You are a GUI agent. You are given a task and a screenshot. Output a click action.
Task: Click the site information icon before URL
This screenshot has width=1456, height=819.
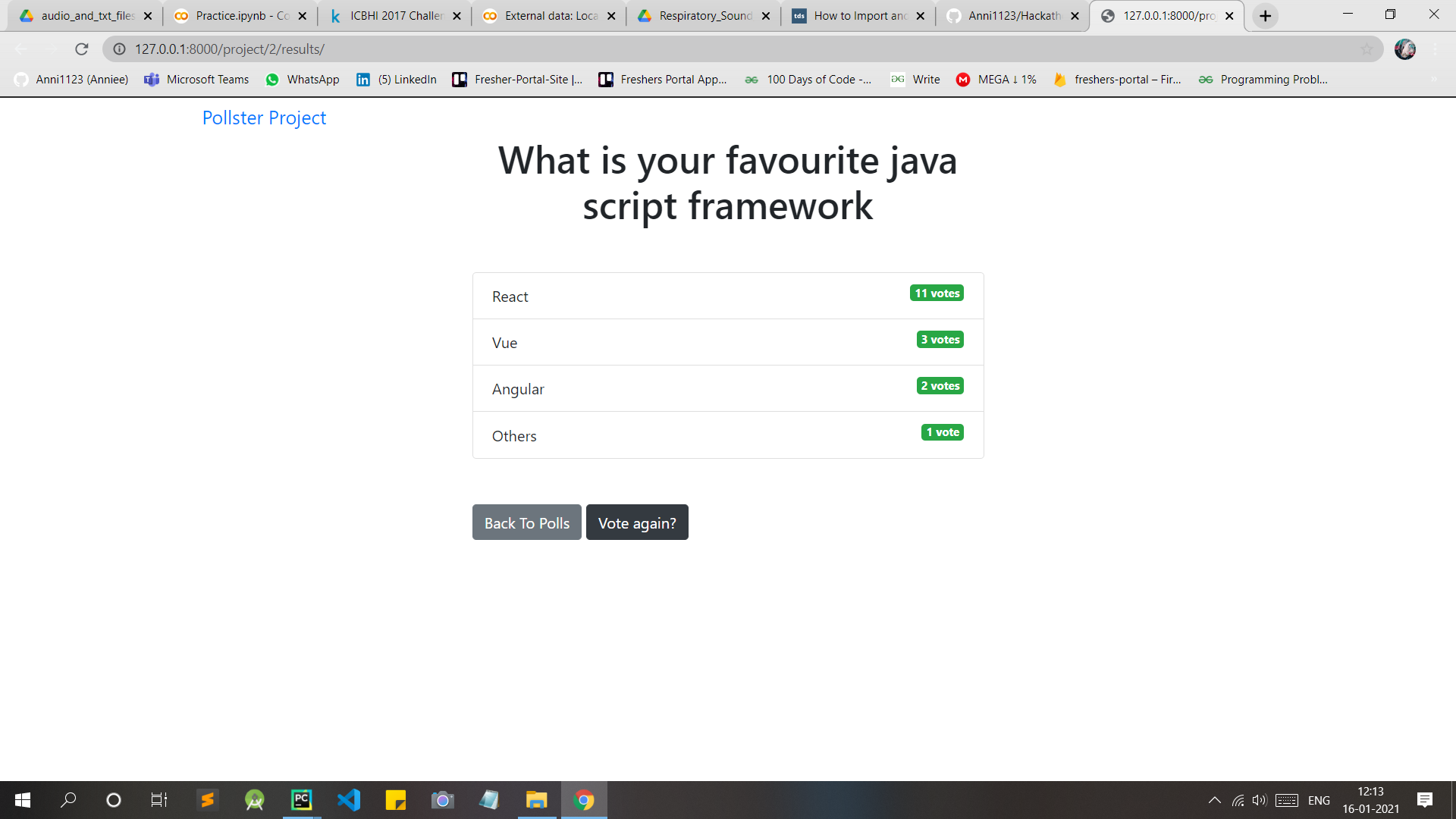pyautogui.click(x=119, y=49)
